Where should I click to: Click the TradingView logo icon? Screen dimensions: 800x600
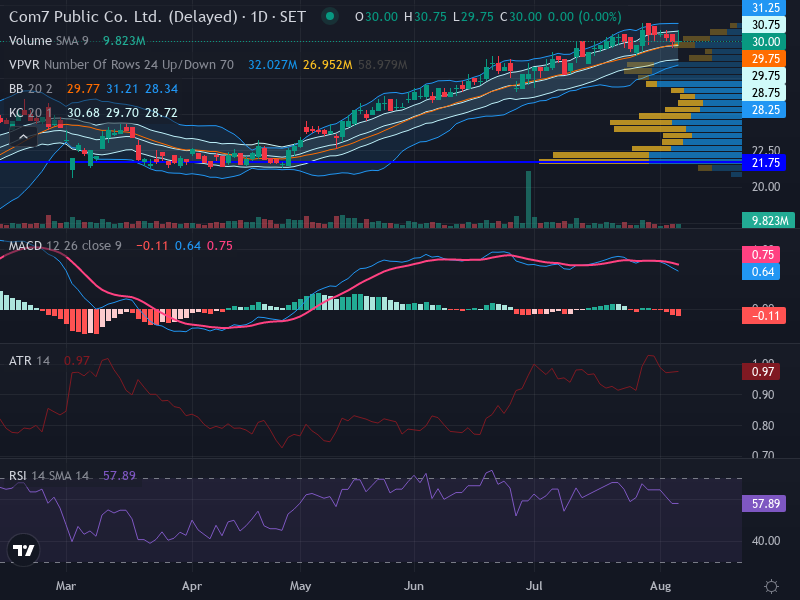(23, 550)
